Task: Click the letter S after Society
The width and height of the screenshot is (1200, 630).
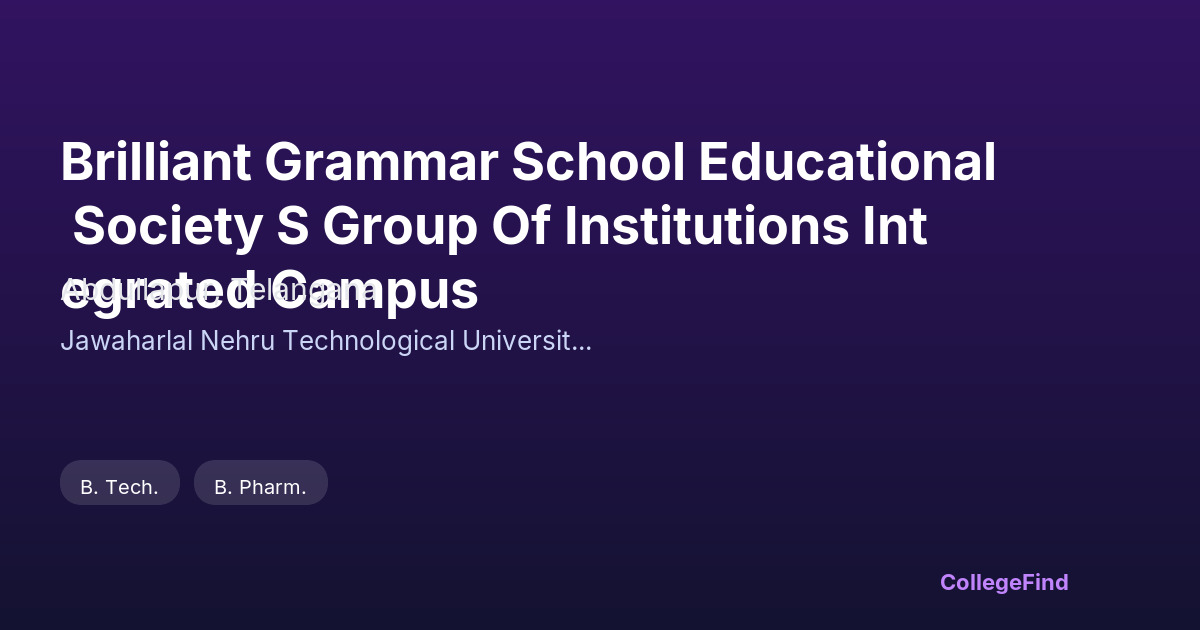Action: point(291,227)
